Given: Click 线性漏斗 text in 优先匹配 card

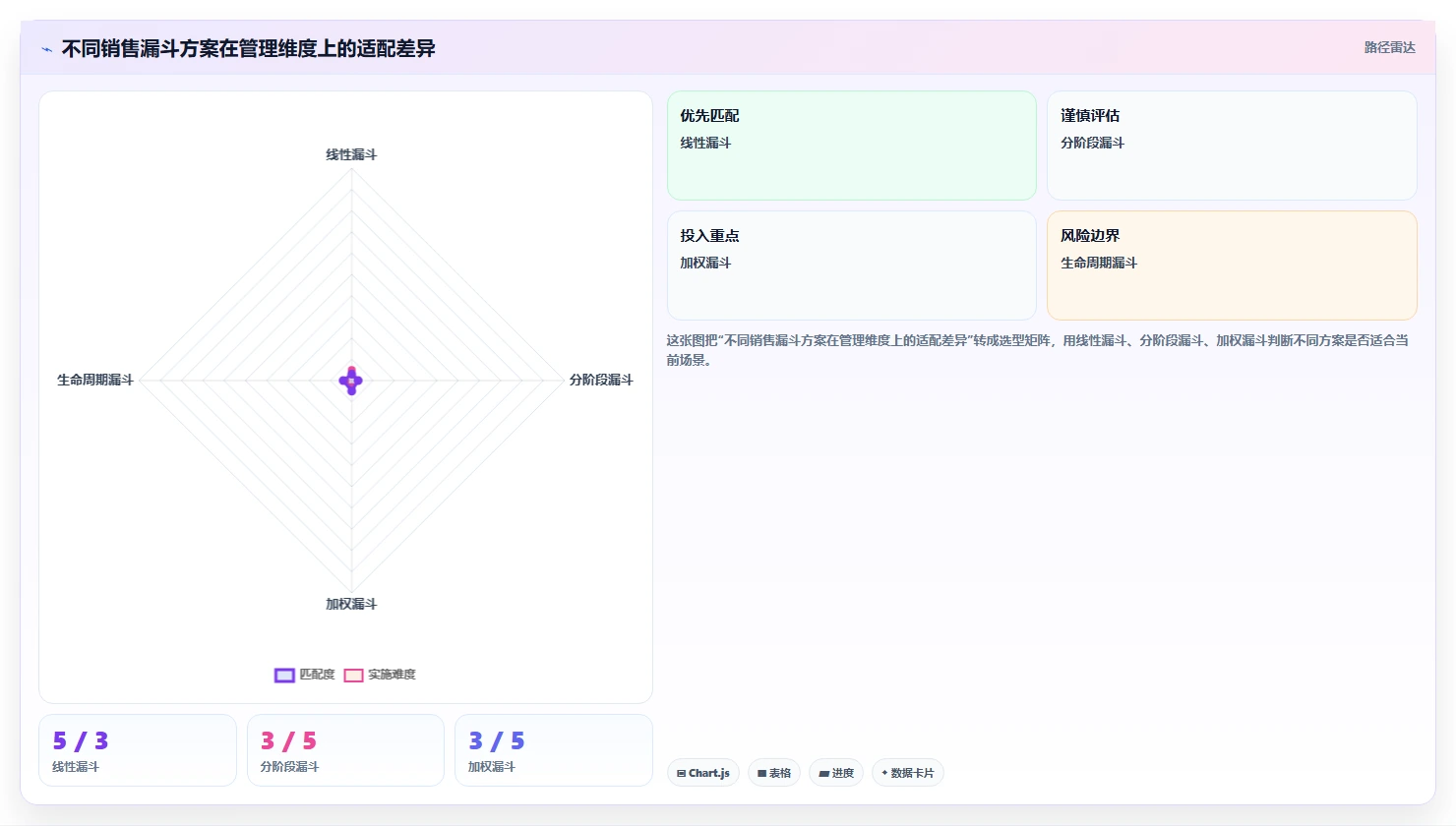Looking at the screenshot, I should click(705, 143).
